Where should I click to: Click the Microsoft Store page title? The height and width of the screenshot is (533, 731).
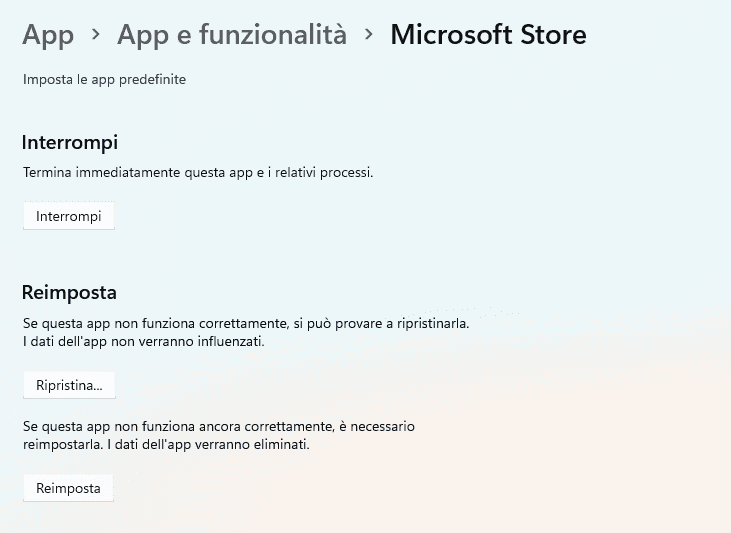[x=488, y=35]
